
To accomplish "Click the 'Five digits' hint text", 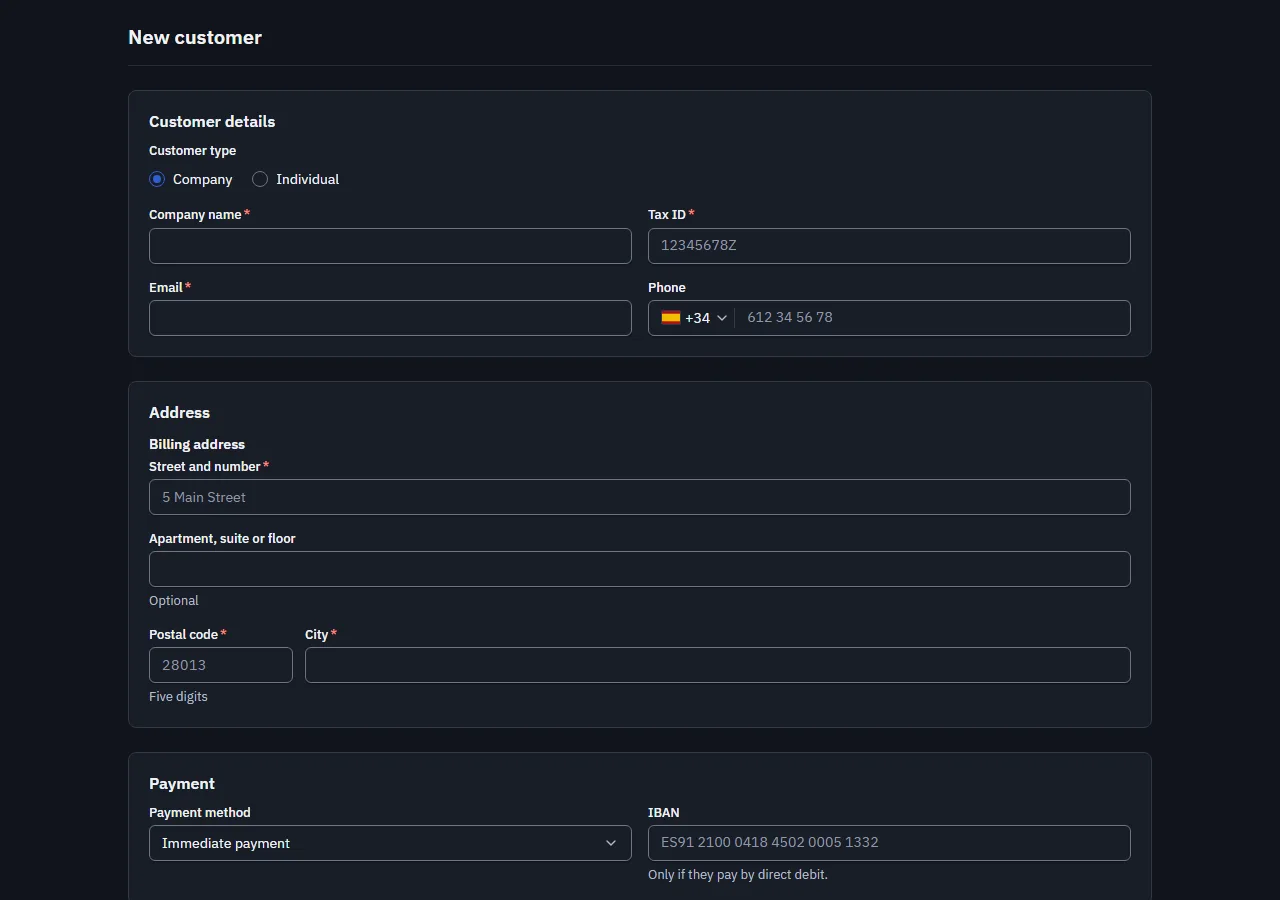I will point(178,696).
